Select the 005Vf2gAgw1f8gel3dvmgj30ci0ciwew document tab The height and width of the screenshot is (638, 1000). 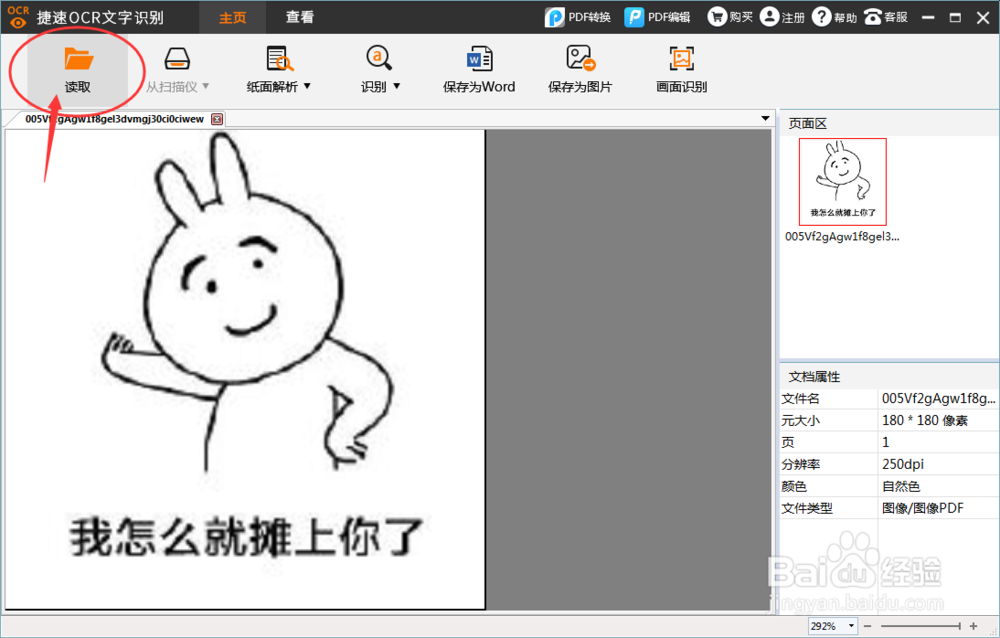tap(115, 119)
